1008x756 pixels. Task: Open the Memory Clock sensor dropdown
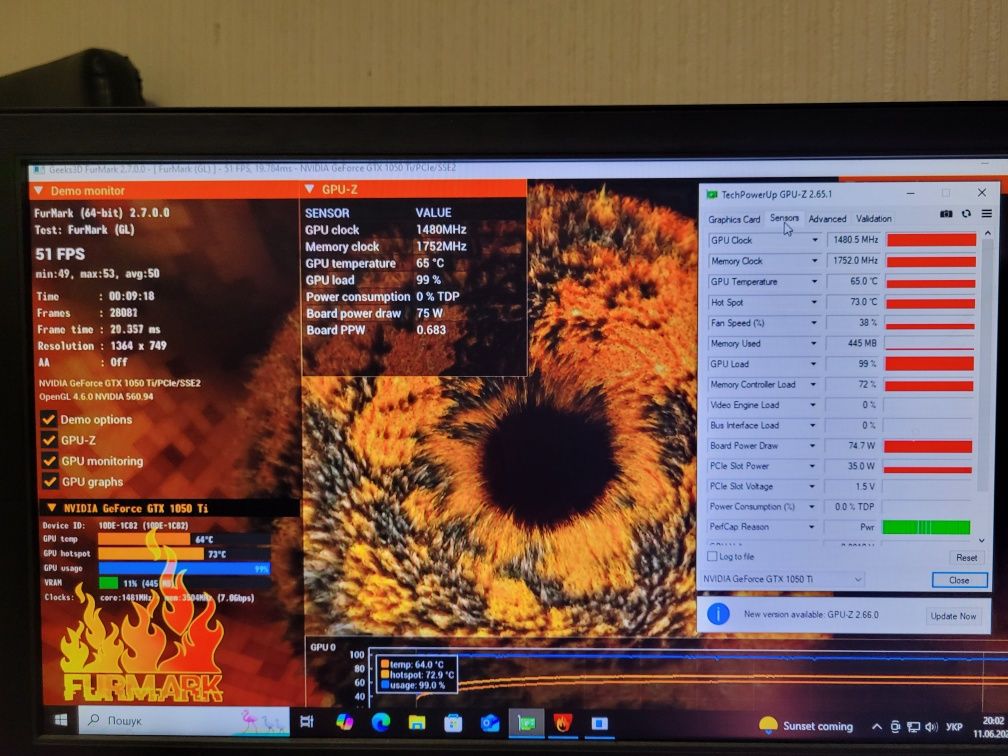[x=814, y=260]
